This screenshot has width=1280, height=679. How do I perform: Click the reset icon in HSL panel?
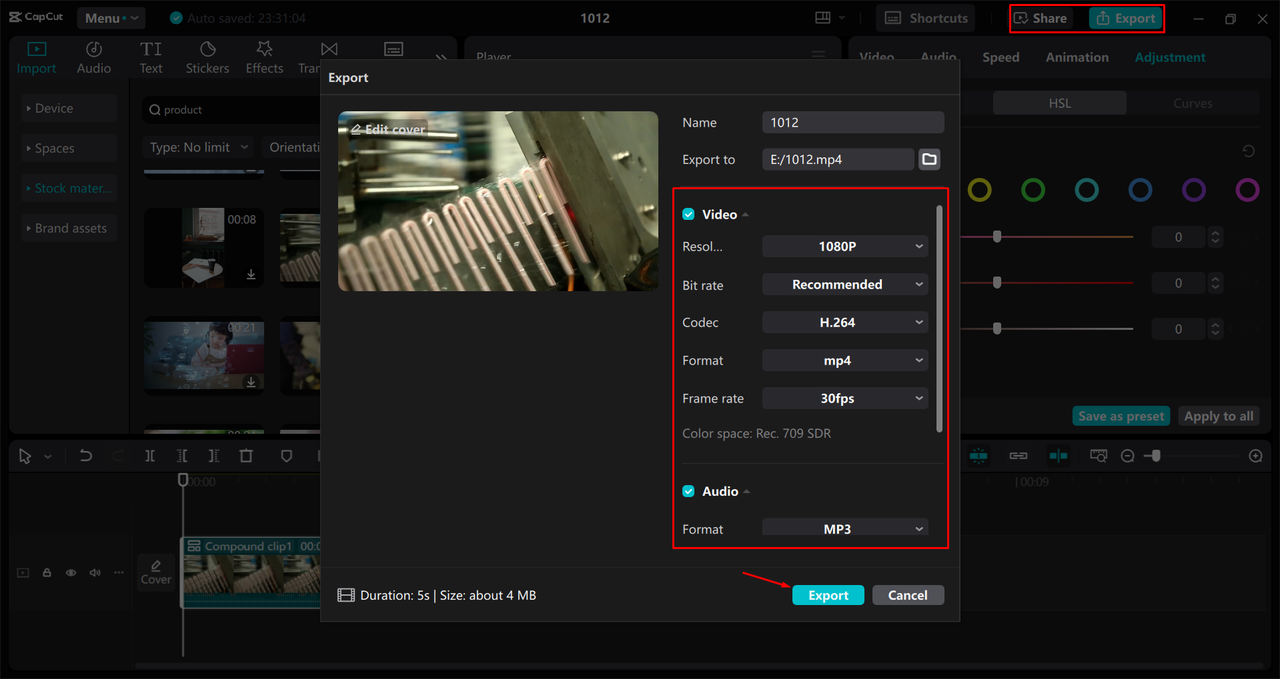click(1248, 151)
